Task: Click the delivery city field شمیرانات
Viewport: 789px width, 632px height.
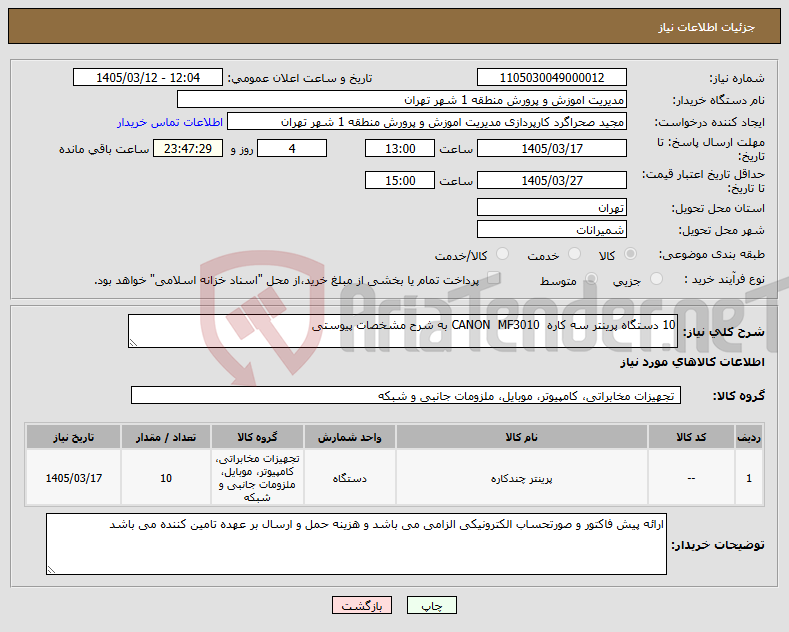Action: click(551, 229)
